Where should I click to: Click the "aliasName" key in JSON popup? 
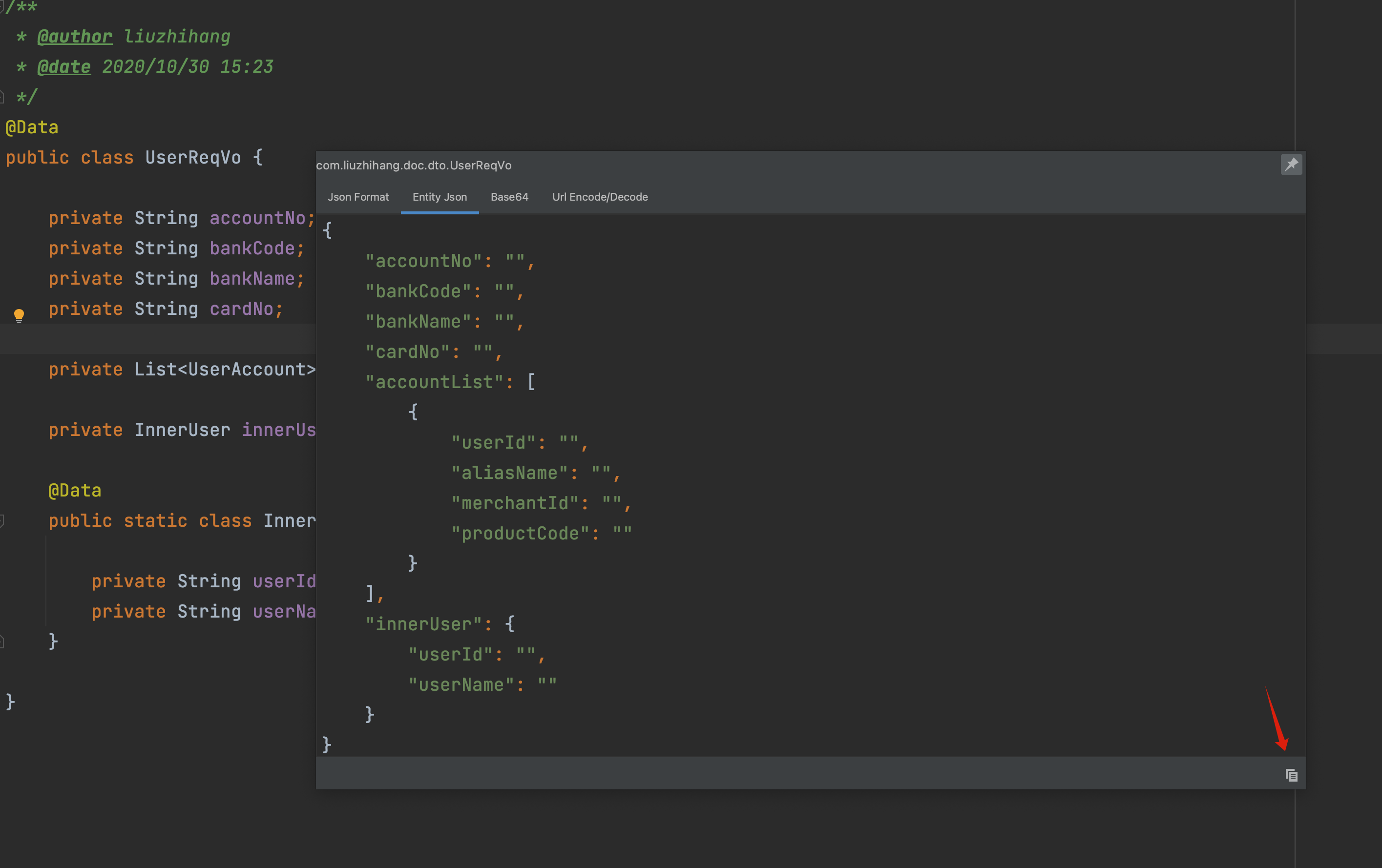(510, 473)
